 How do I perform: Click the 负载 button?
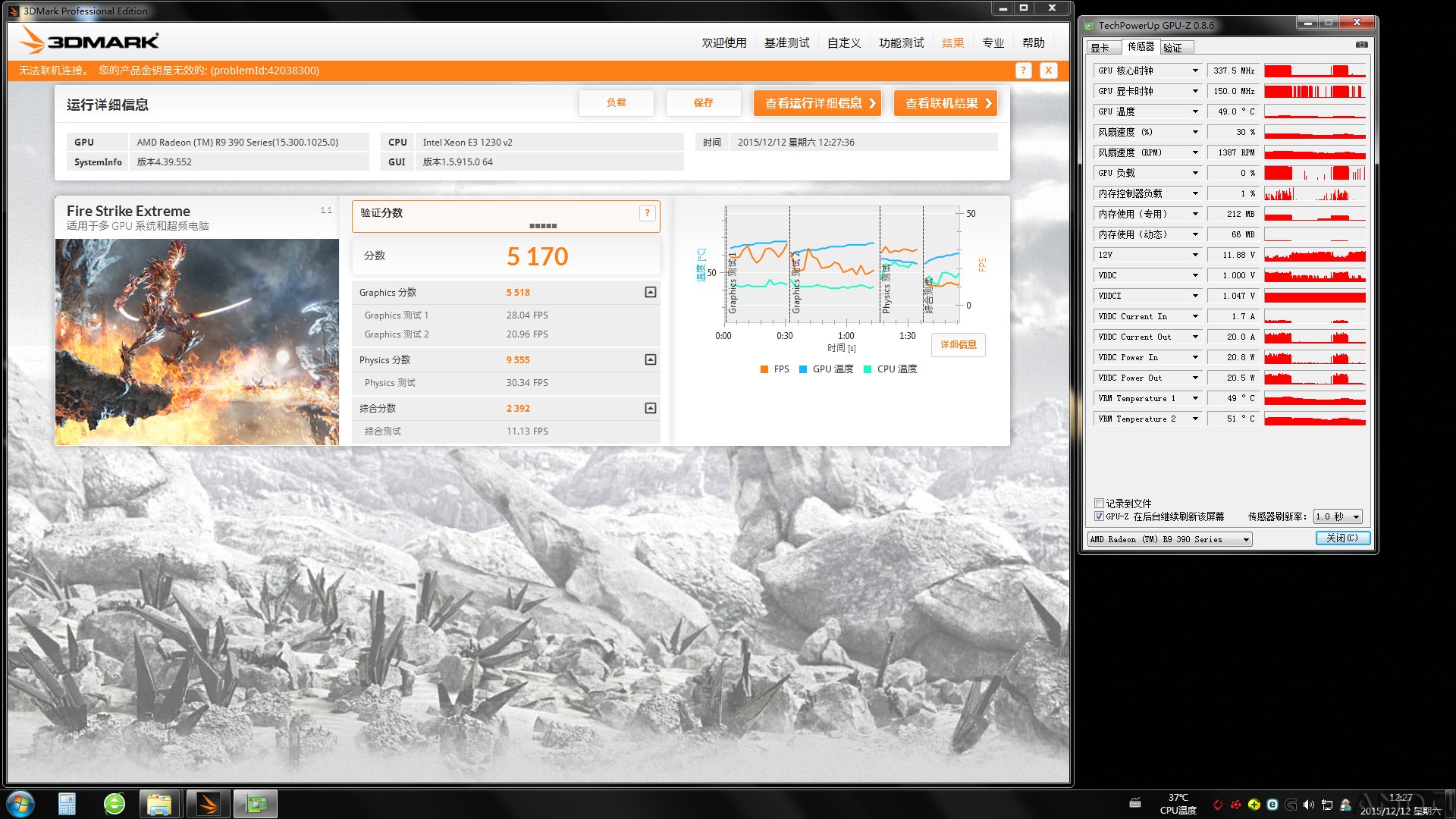click(617, 103)
